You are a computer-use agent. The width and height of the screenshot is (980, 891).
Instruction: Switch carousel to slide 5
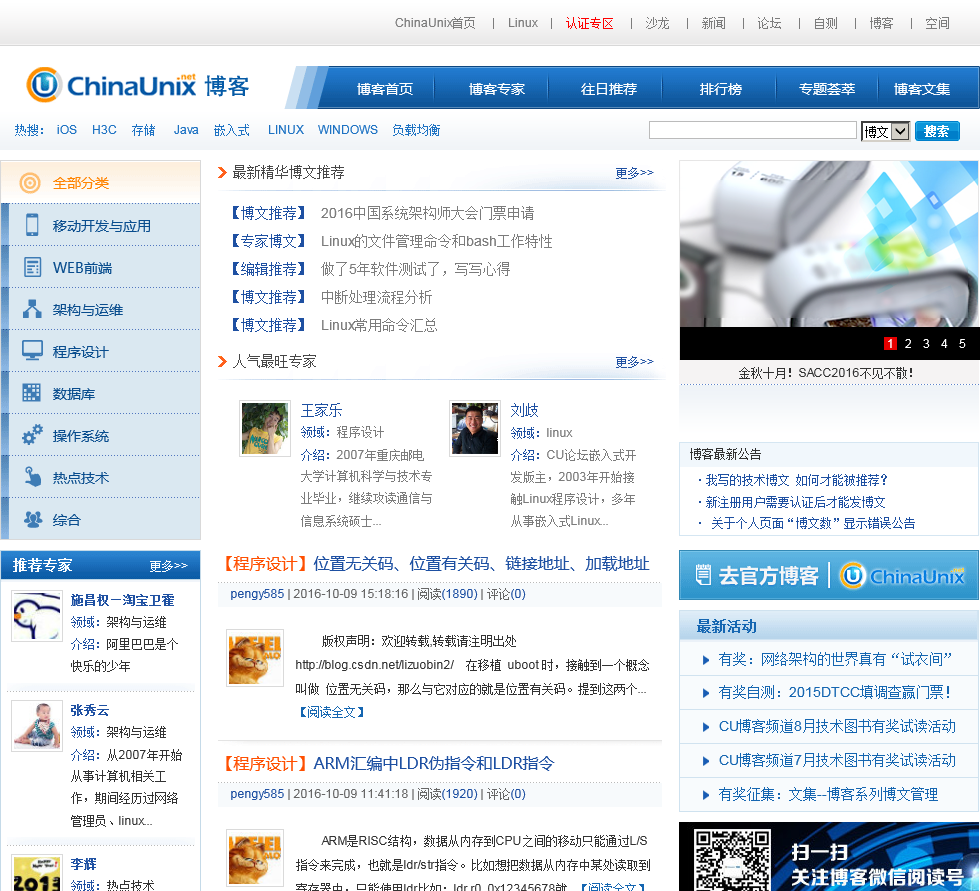962,344
